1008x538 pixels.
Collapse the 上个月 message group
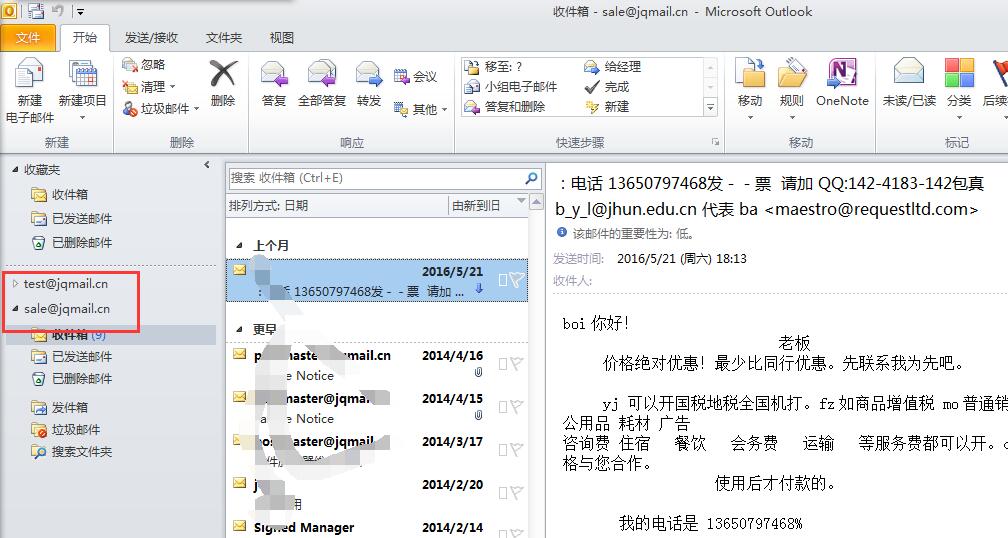239,245
